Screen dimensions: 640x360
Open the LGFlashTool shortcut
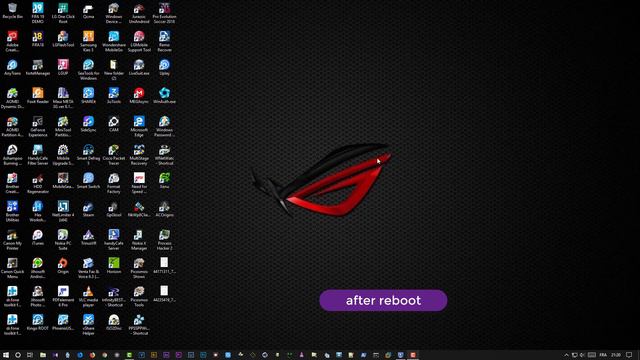[x=63, y=39]
